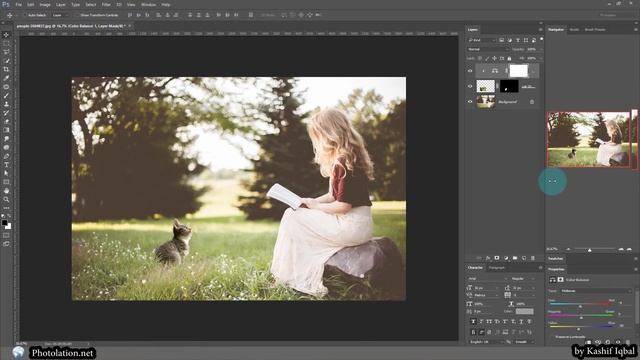Open the Fill value dropdown

coord(541,58)
